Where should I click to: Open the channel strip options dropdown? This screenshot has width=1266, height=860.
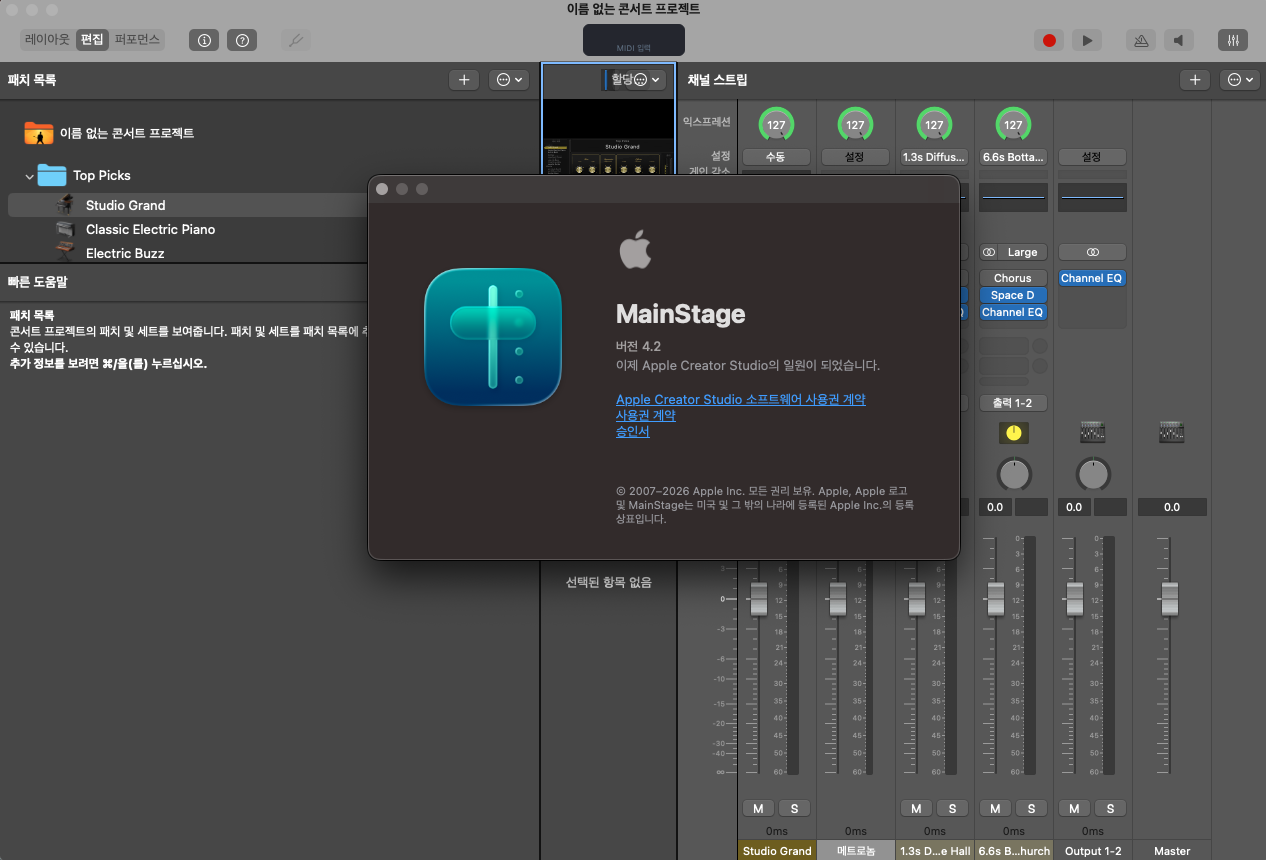pos(1239,80)
